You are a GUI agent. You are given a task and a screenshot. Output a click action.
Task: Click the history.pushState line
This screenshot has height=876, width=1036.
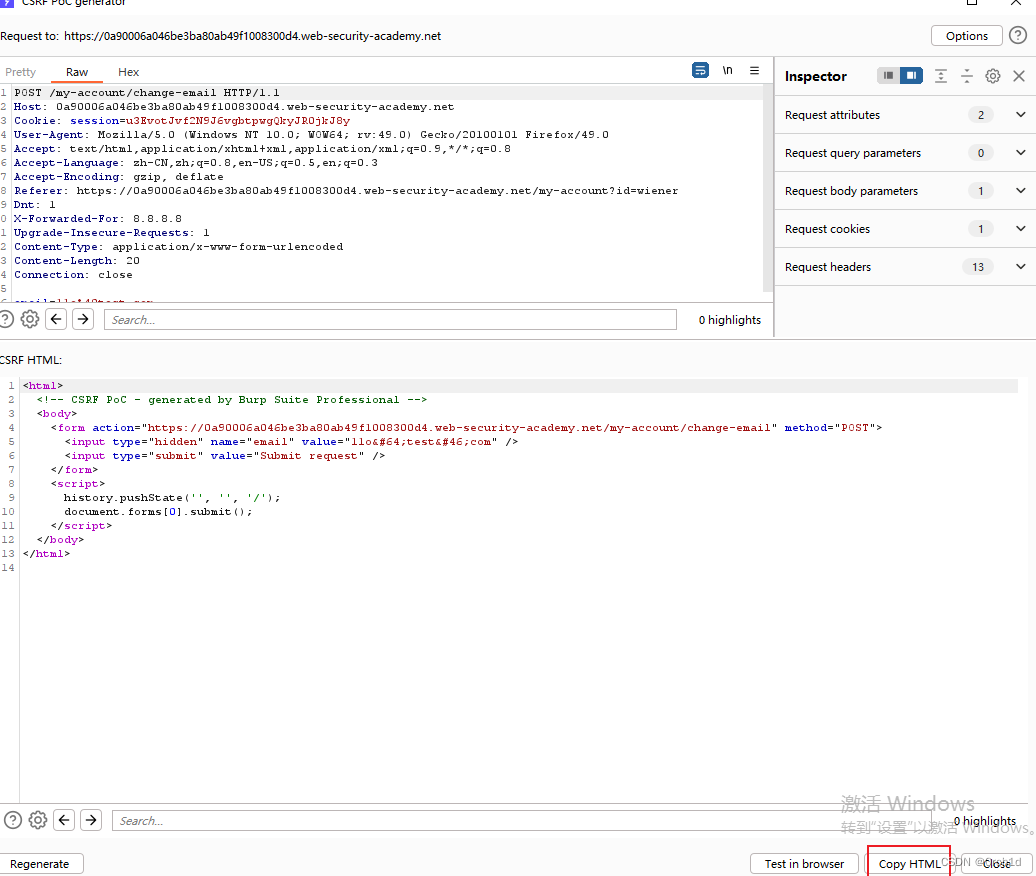(x=172, y=497)
